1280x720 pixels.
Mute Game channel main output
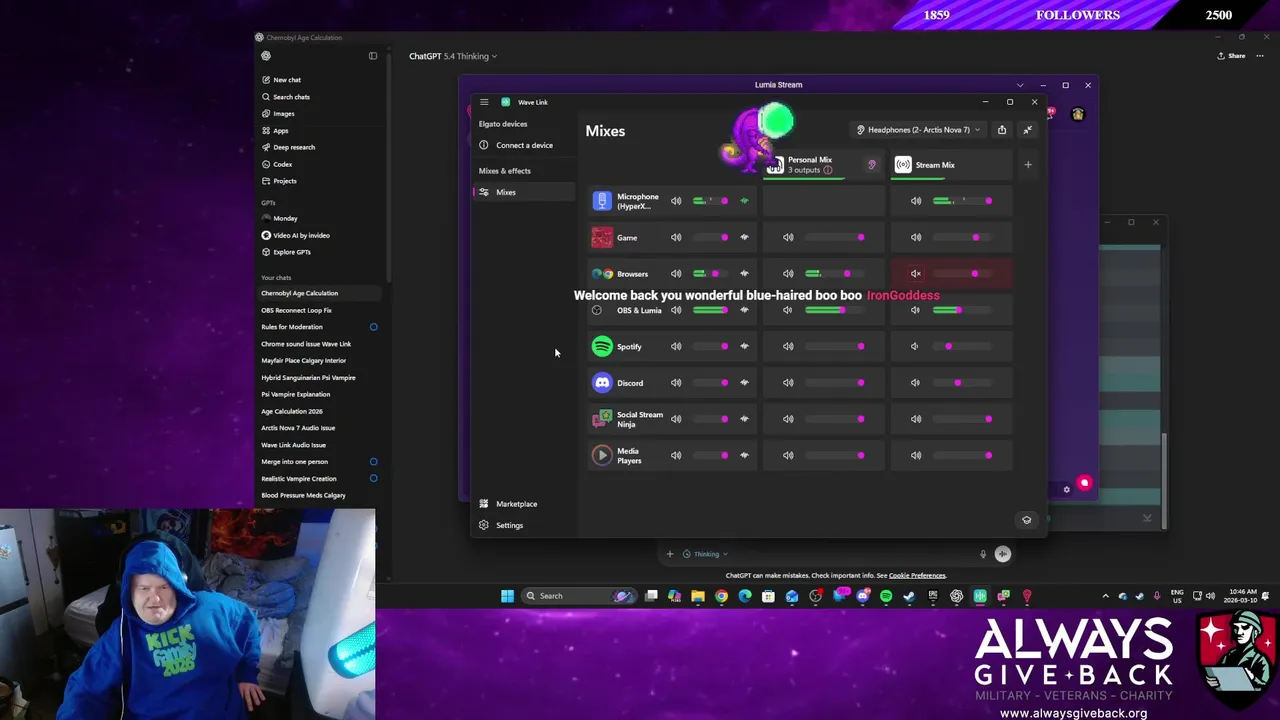click(676, 237)
